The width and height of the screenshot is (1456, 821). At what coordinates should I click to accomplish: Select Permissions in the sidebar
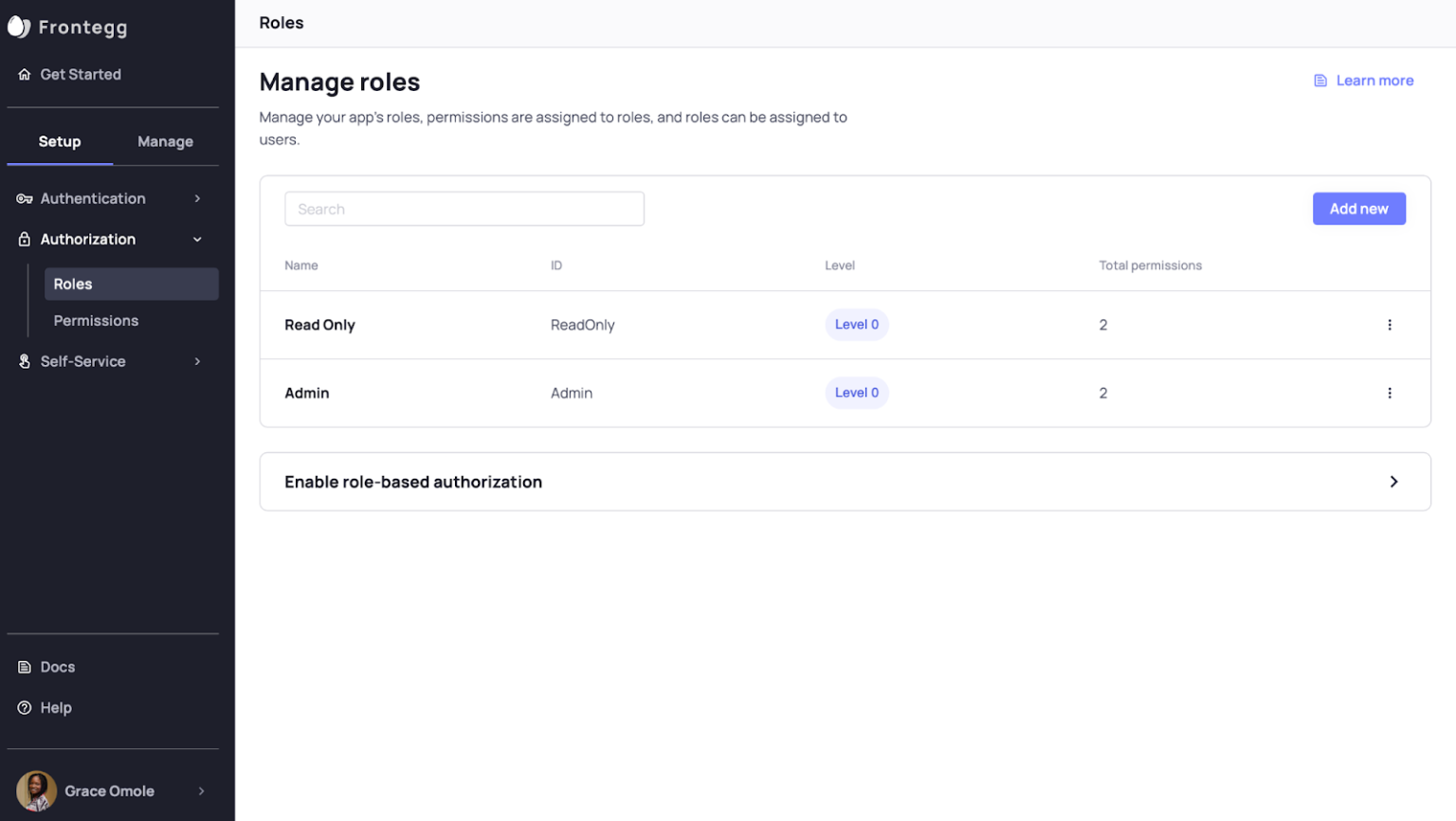click(x=96, y=320)
